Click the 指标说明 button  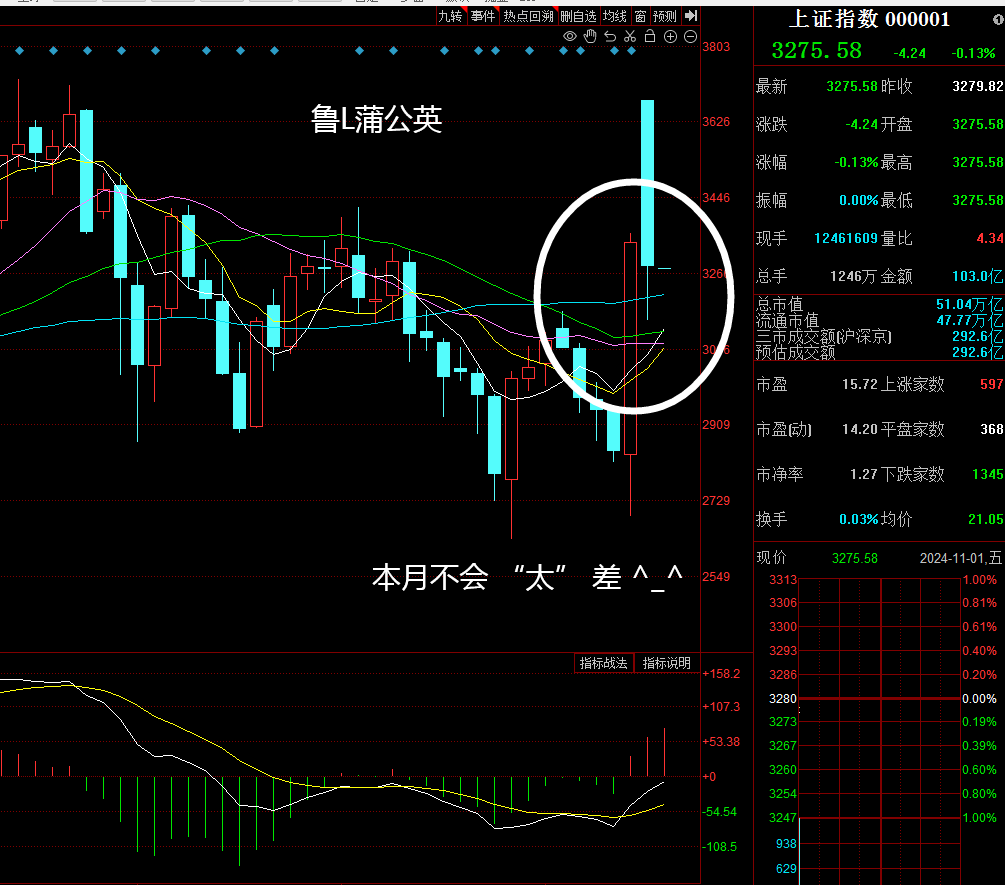(x=667, y=663)
